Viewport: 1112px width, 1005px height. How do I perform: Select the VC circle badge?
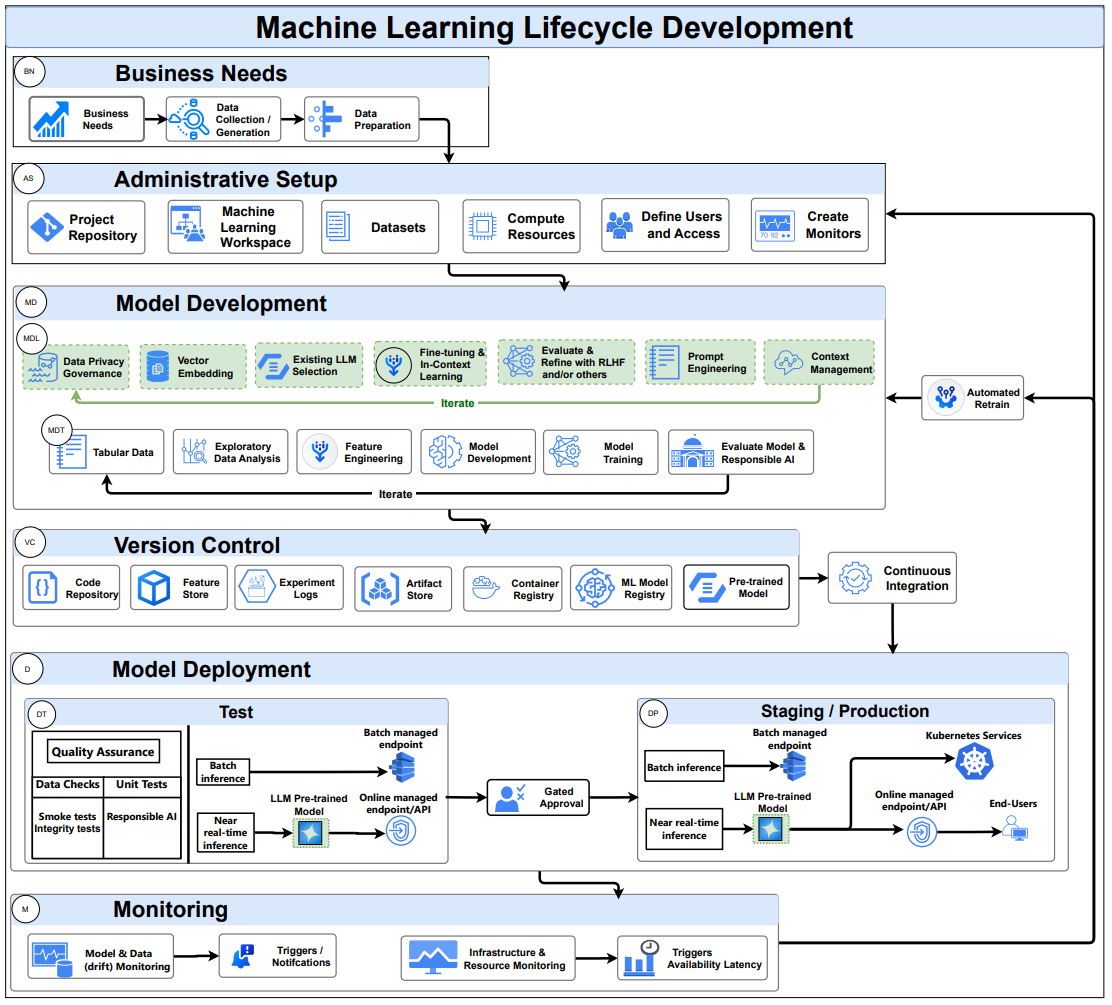click(x=30, y=543)
